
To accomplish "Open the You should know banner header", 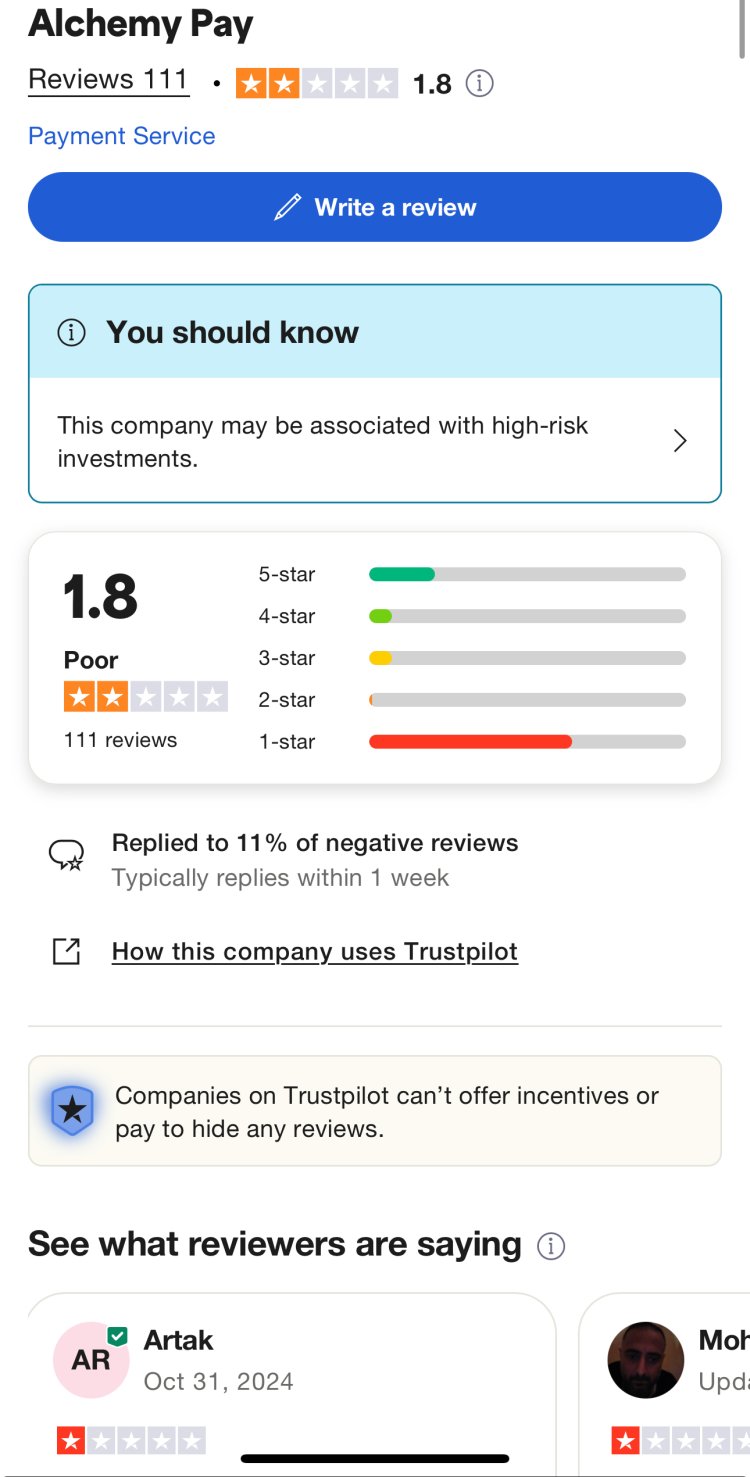I will point(232,332).
